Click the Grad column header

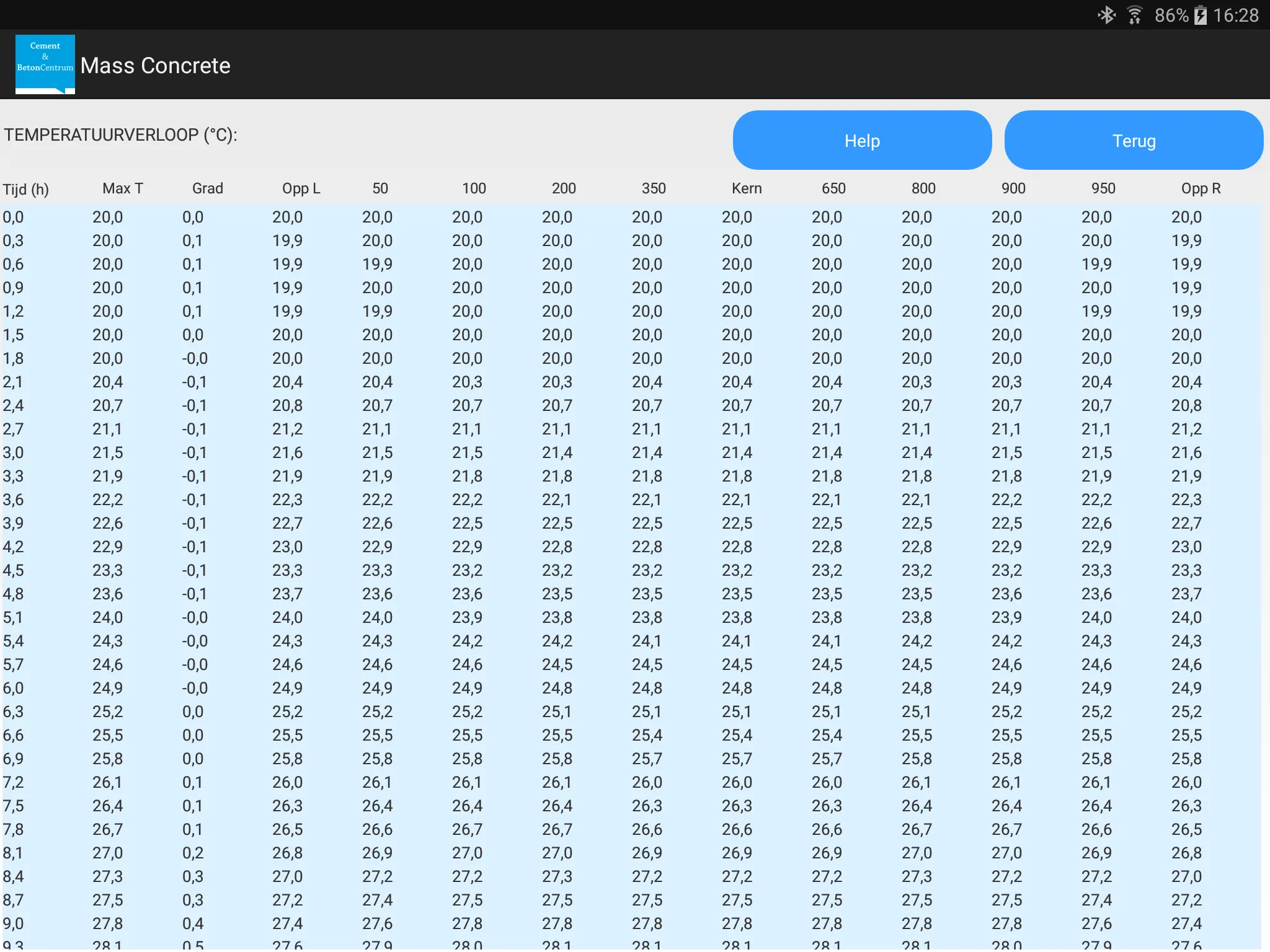(208, 188)
